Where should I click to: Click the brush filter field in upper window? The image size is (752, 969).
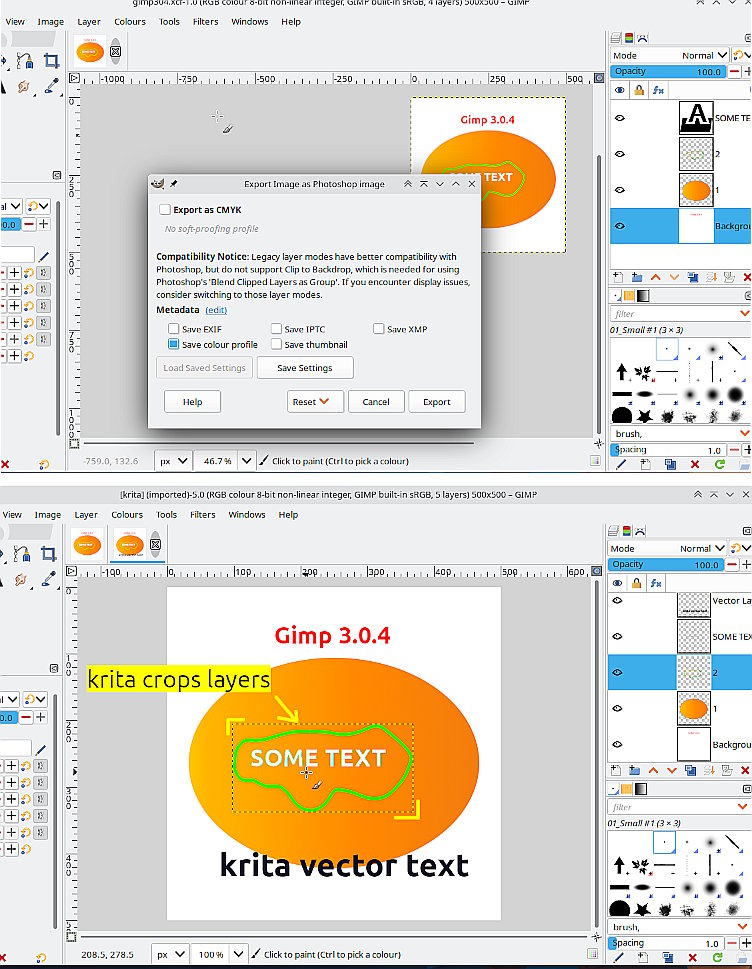(x=674, y=313)
